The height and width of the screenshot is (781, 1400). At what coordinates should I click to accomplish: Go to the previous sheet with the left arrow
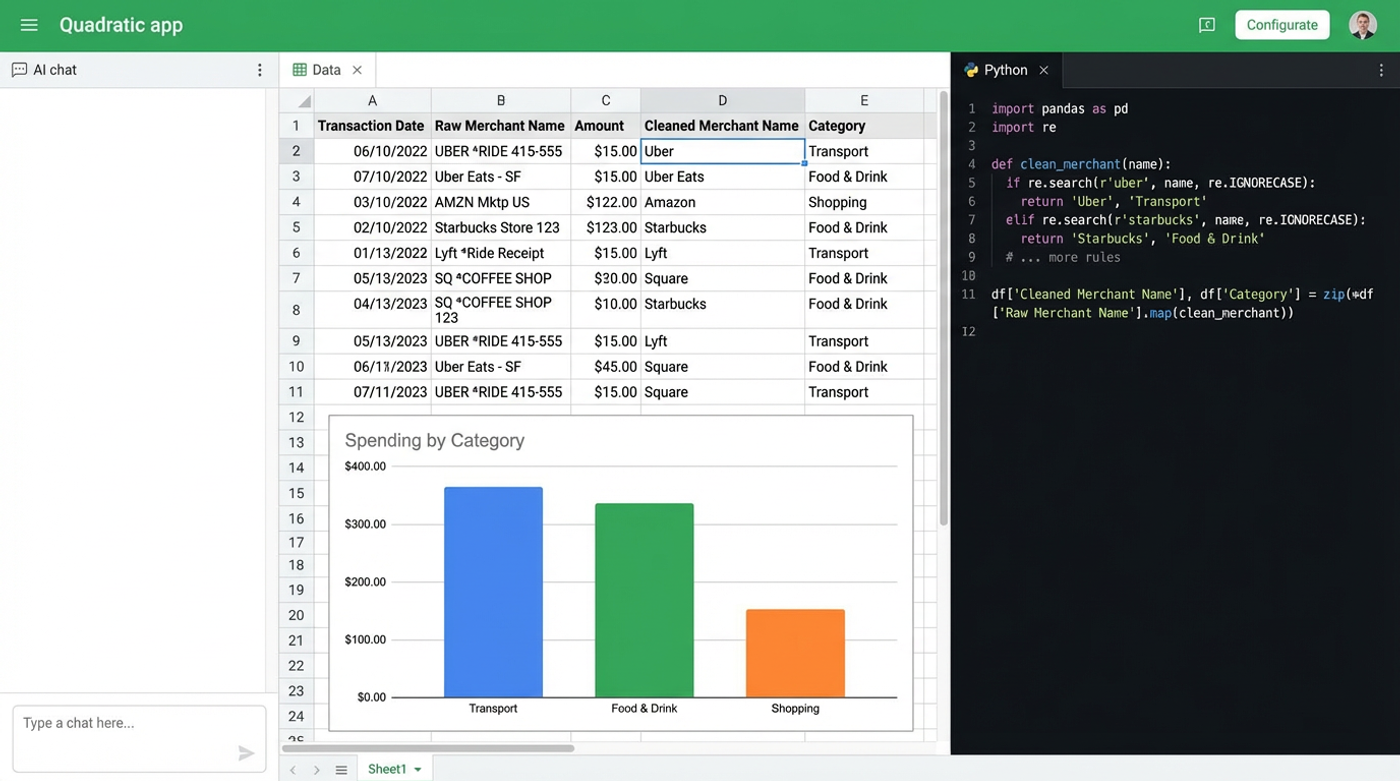(x=293, y=770)
